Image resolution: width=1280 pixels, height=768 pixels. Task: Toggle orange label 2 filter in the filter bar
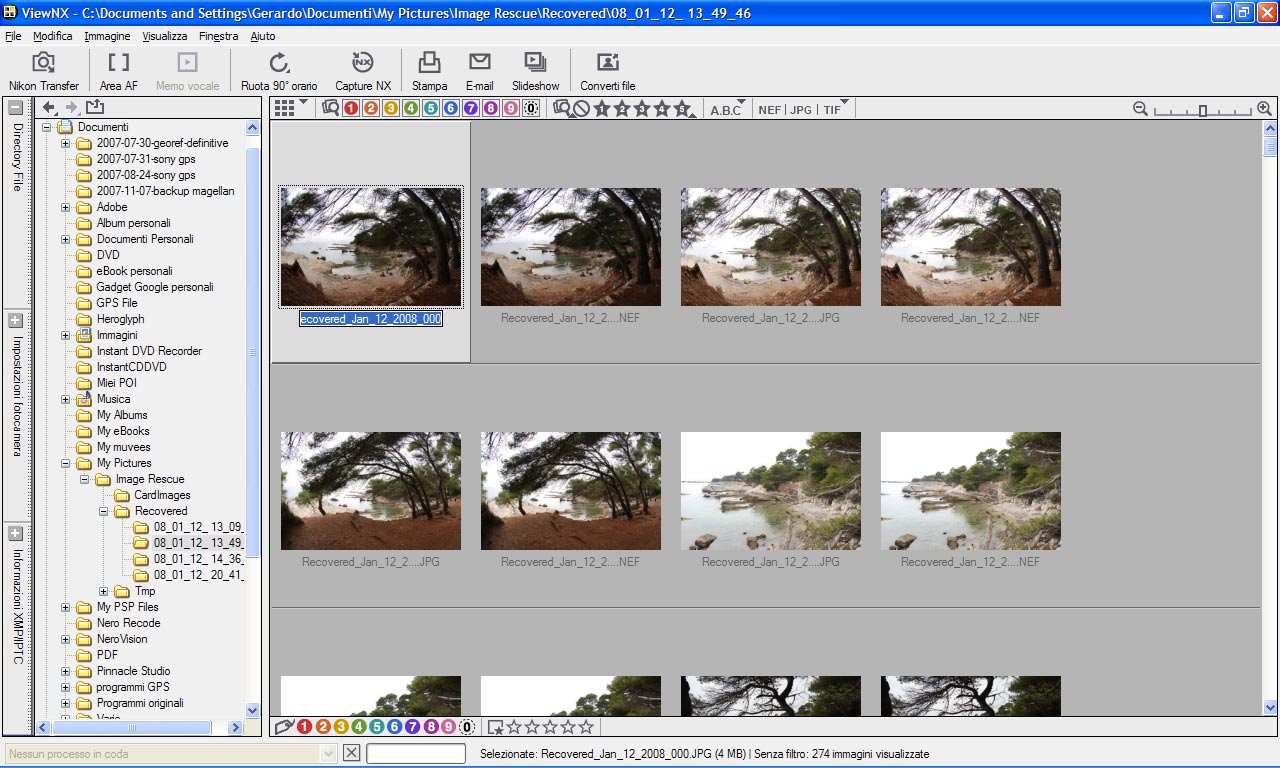coord(371,109)
